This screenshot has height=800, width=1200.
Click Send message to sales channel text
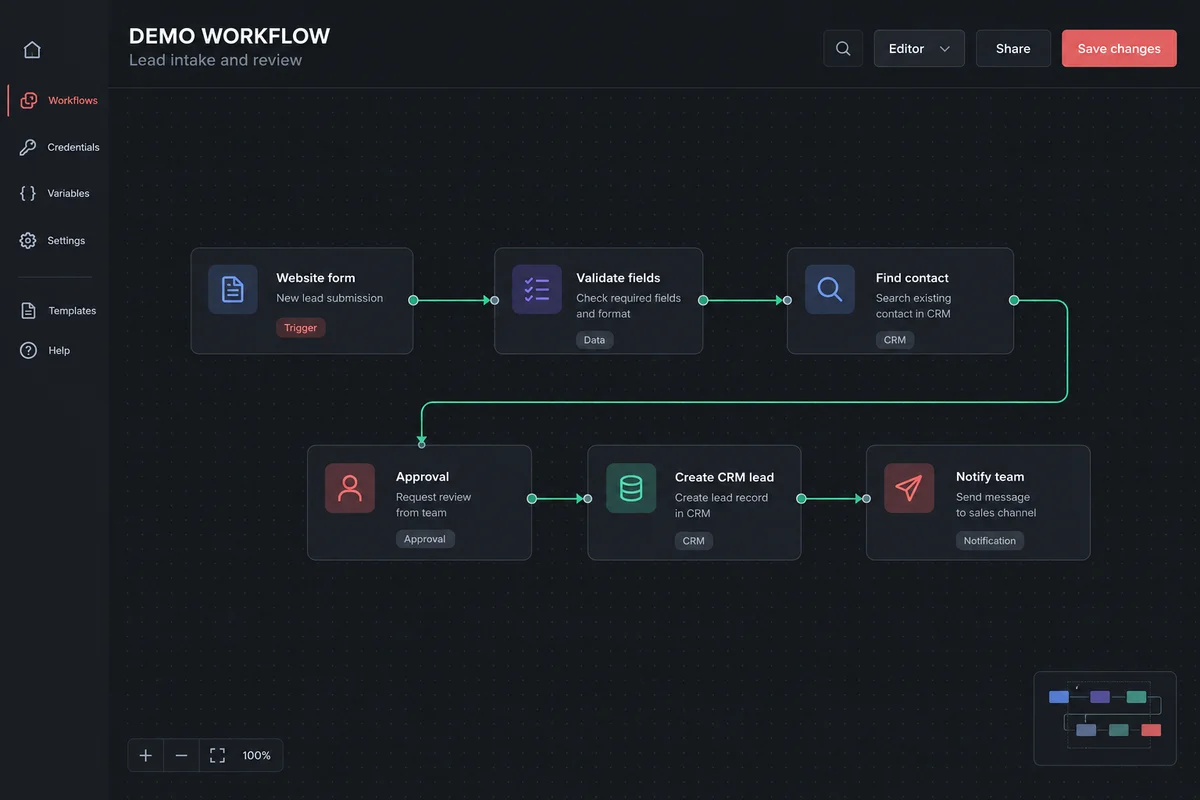tap(996, 505)
